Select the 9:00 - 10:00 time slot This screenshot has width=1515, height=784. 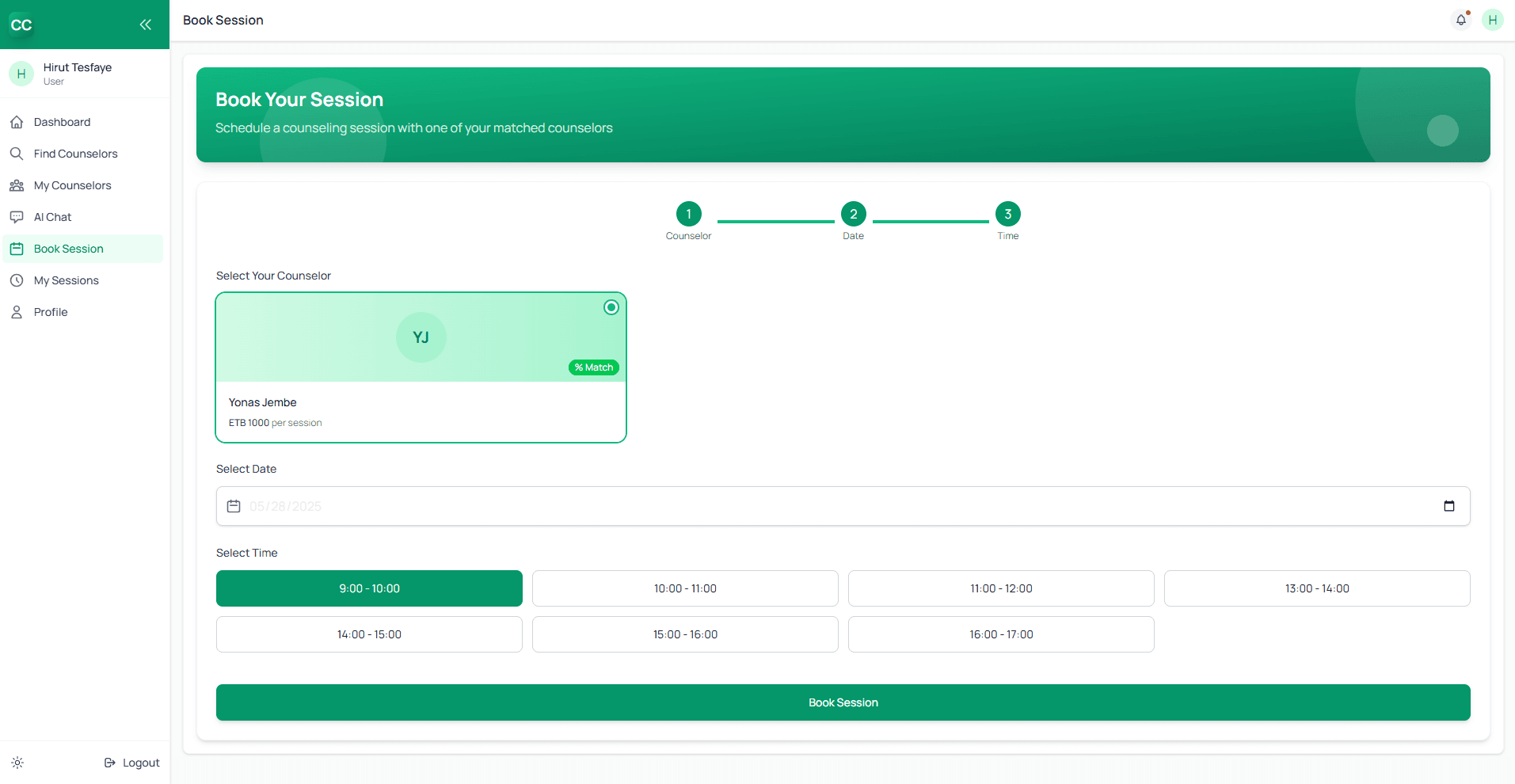click(369, 588)
